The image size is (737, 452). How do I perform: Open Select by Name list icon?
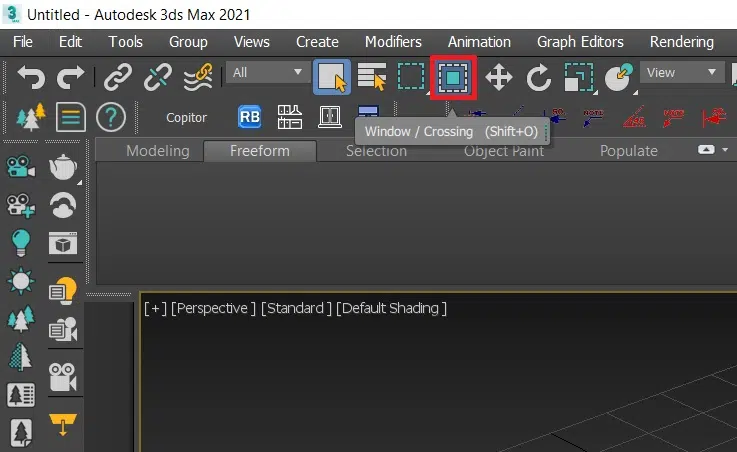372,76
